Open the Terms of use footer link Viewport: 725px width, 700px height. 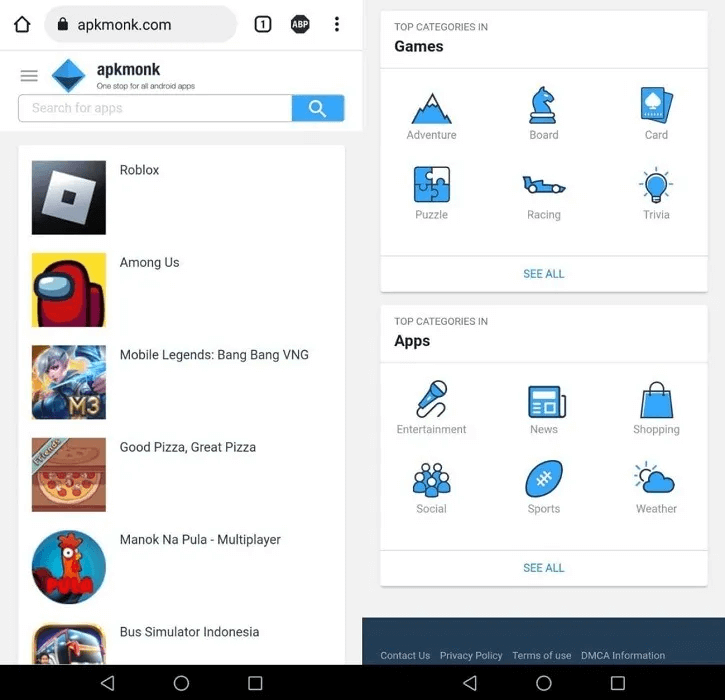point(541,656)
